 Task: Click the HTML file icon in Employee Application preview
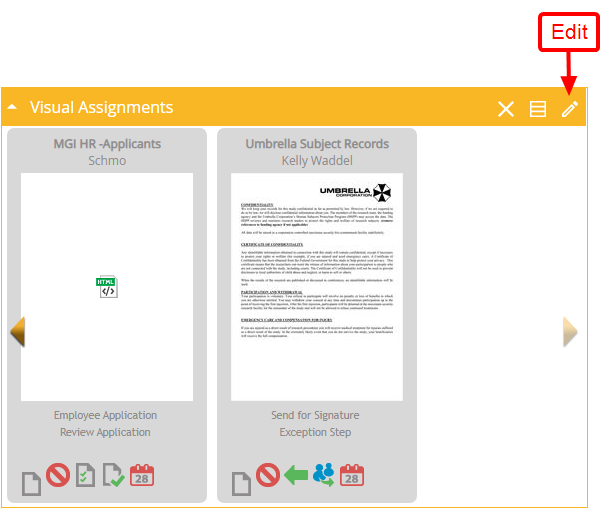107,287
